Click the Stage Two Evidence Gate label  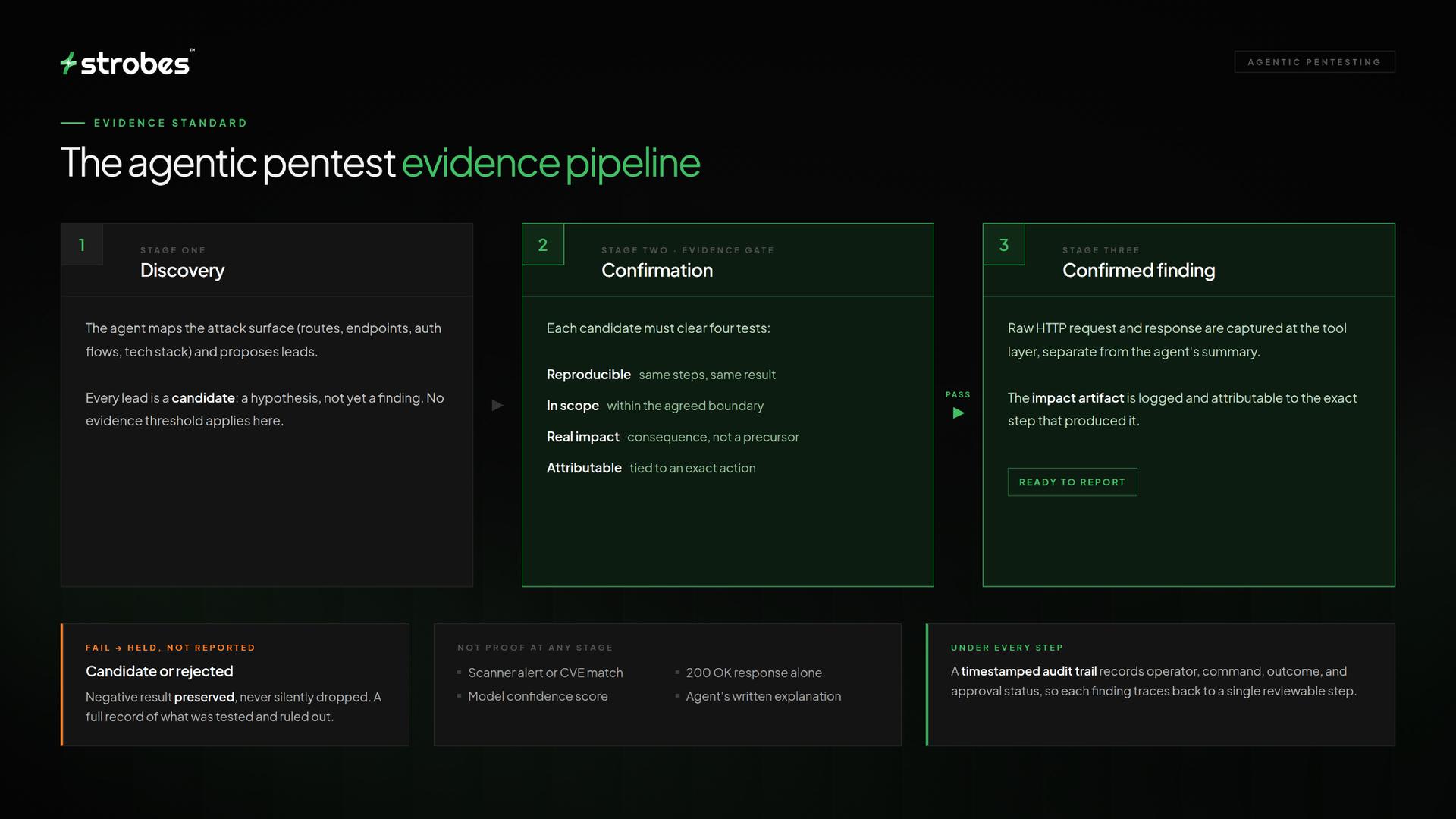688,250
